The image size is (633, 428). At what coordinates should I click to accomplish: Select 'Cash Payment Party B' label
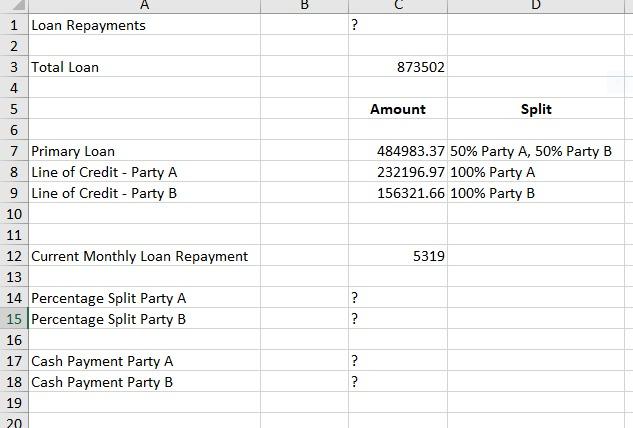102,382
